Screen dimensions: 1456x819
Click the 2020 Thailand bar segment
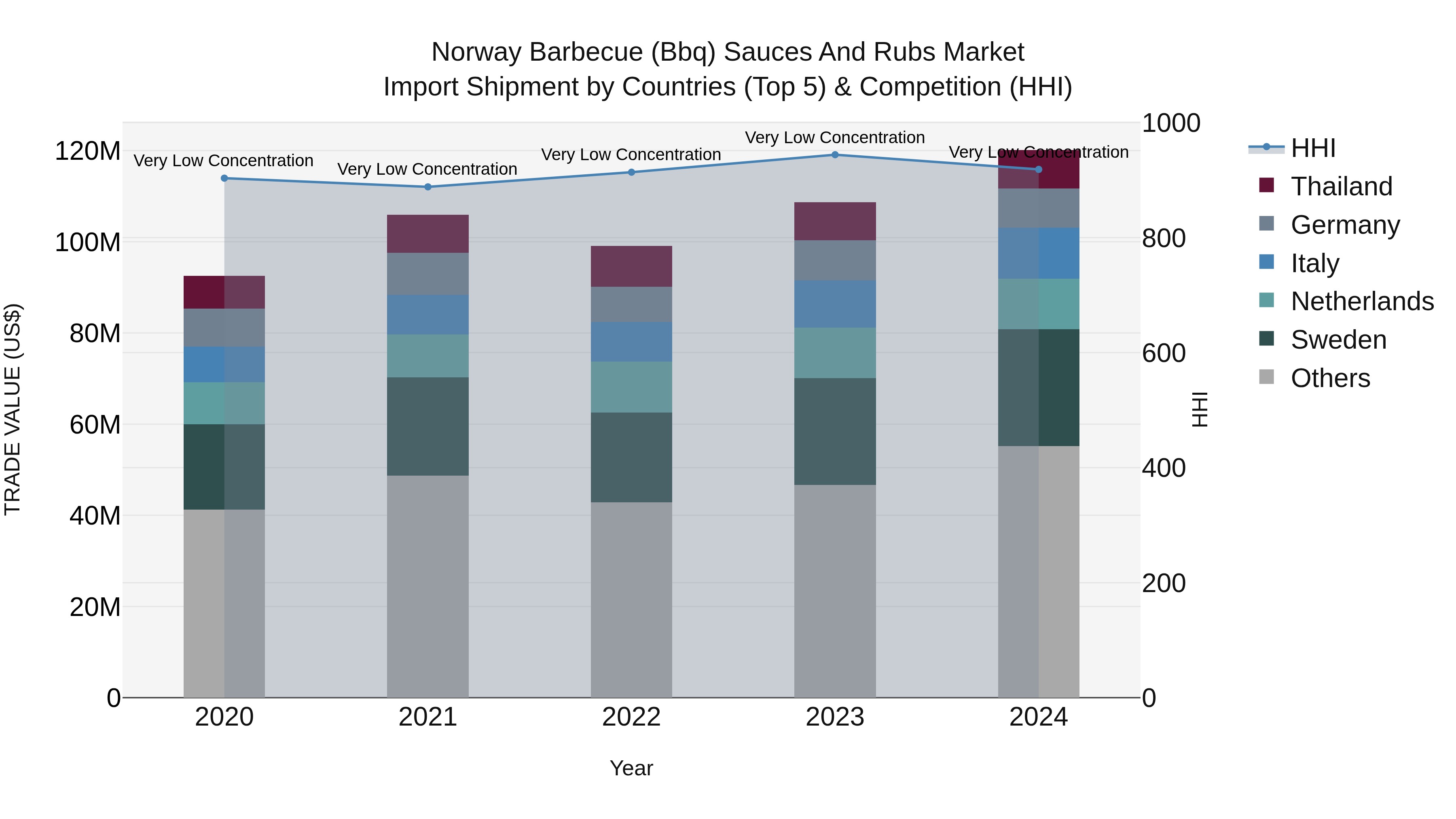click(224, 292)
